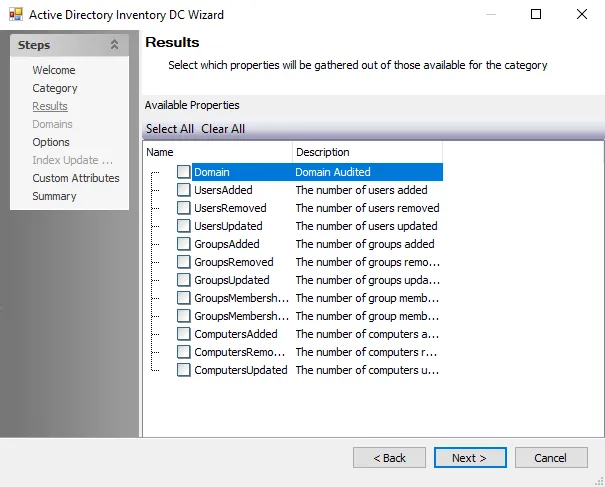Select the GroupsAdded property name

(x=227, y=244)
